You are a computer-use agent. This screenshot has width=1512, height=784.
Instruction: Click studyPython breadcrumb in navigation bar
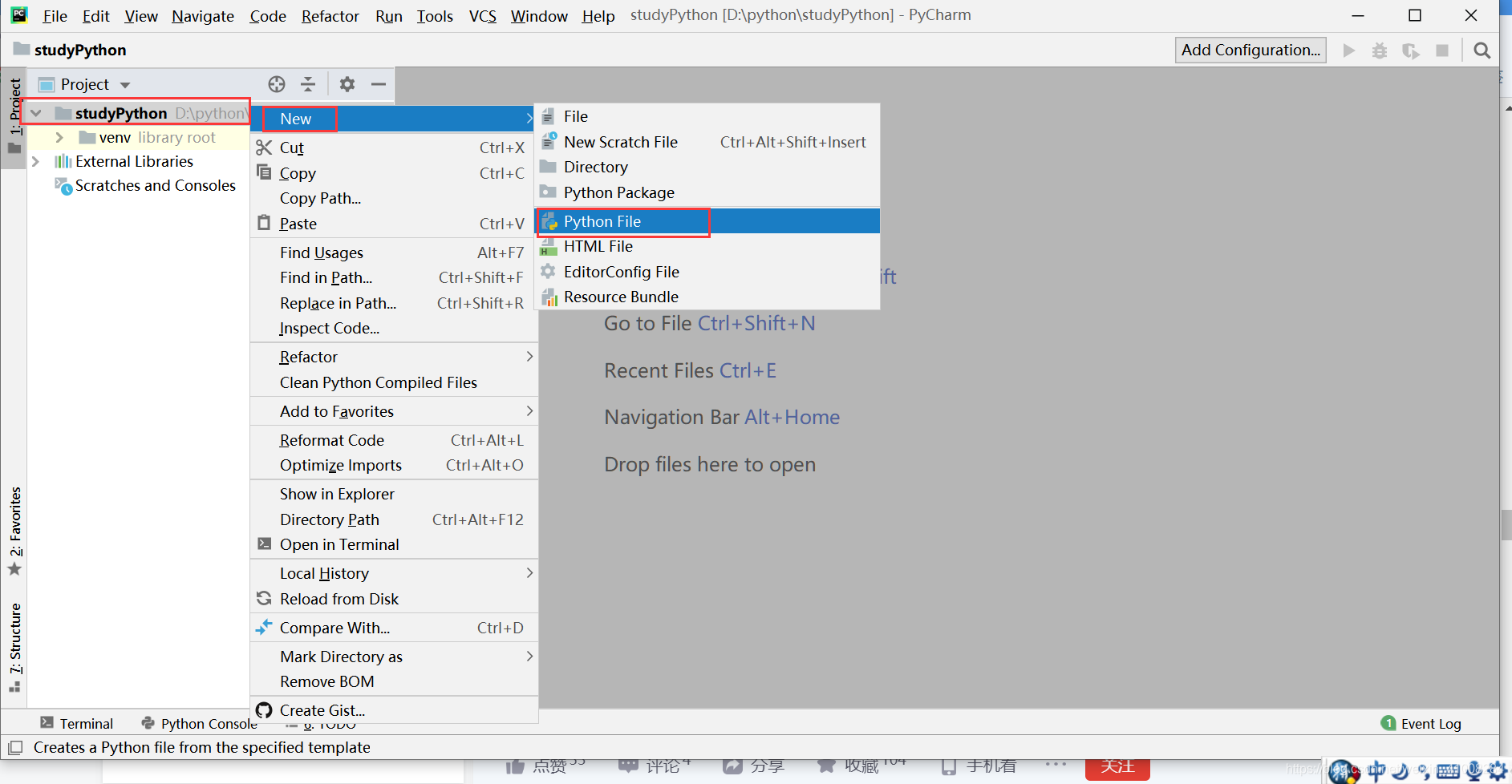71,50
